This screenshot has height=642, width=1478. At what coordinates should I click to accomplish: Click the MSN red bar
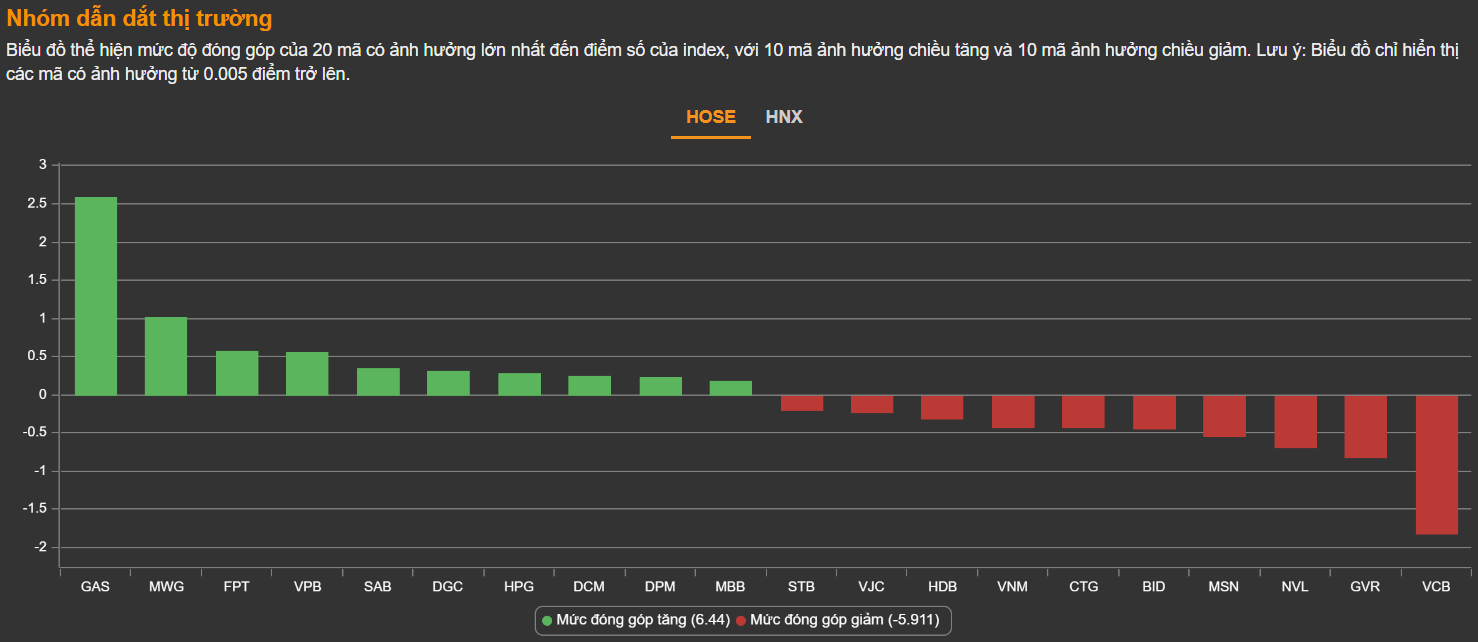1224,416
